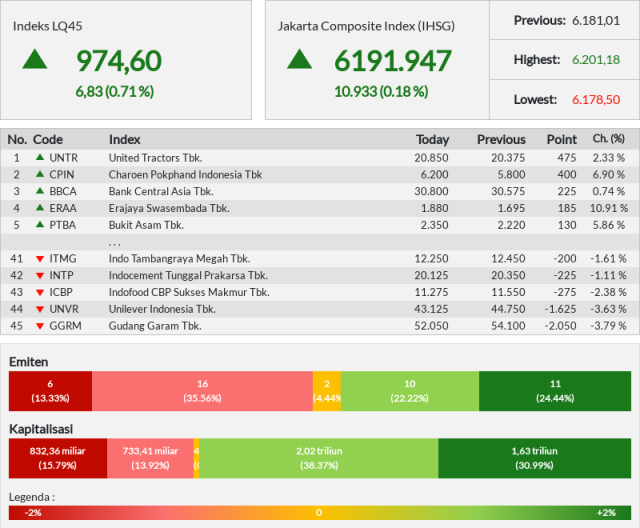The image size is (640, 528).
Task: Click the up triangle next to CPIN
Action: click(40, 174)
